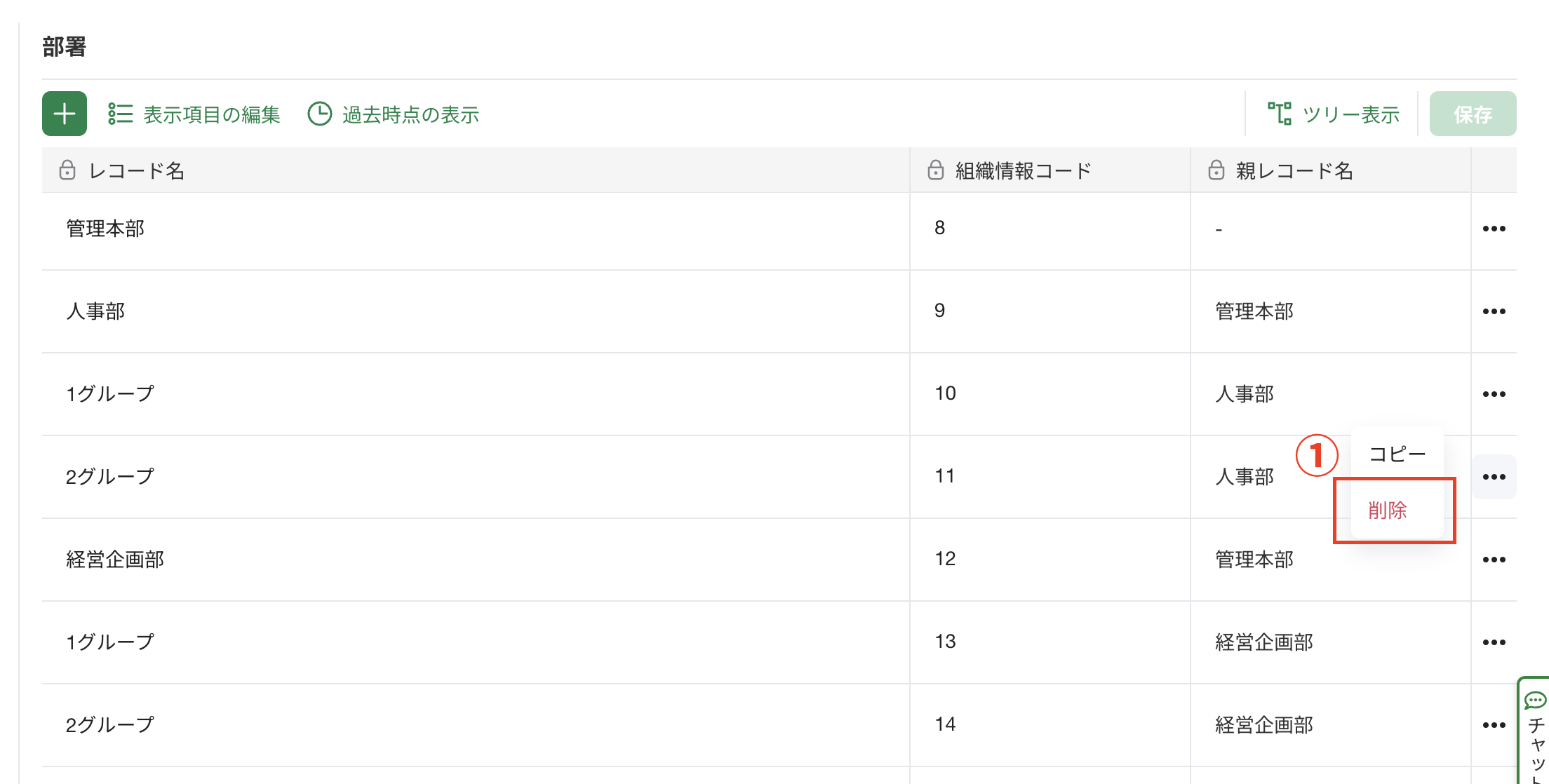The image size is (1549, 784).
Task: Open the three-dot menu for code 9 row
Action: point(1494,311)
